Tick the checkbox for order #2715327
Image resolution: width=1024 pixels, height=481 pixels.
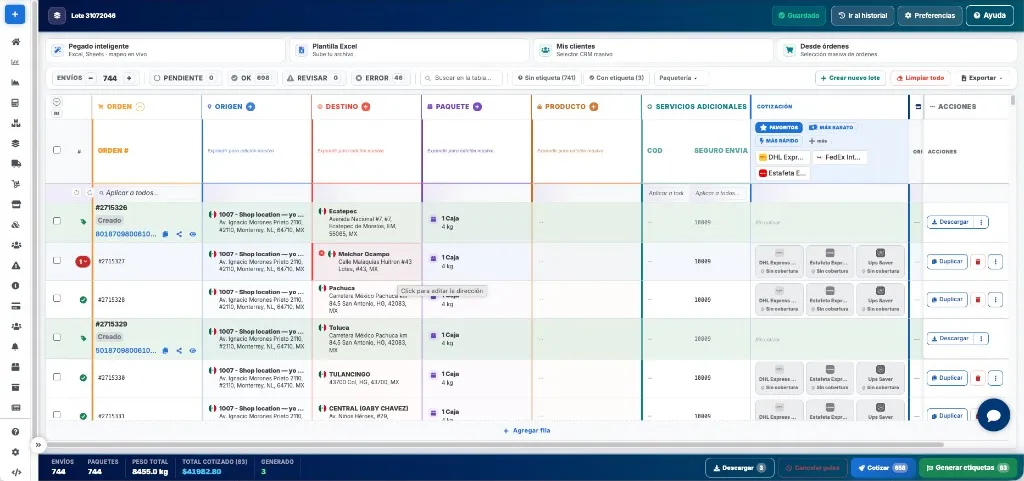click(x=57, y=260)
